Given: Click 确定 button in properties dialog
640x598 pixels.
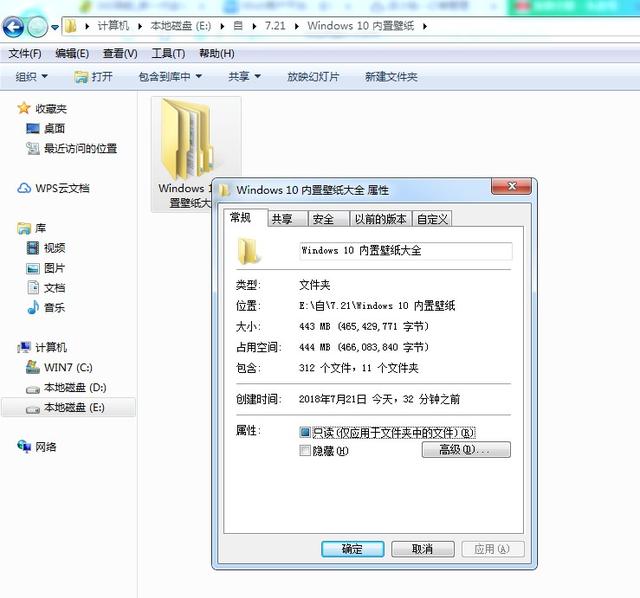Looking at the screenshot, I should click(x=352, y=549).
